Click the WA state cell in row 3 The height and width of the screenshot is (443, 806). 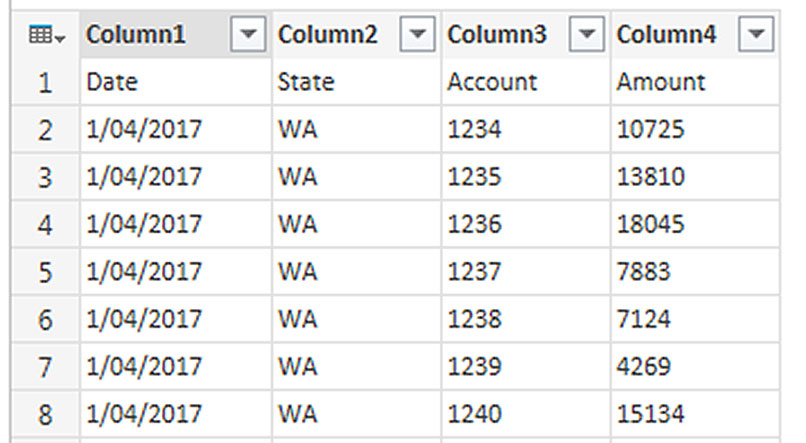coord(356,177)
